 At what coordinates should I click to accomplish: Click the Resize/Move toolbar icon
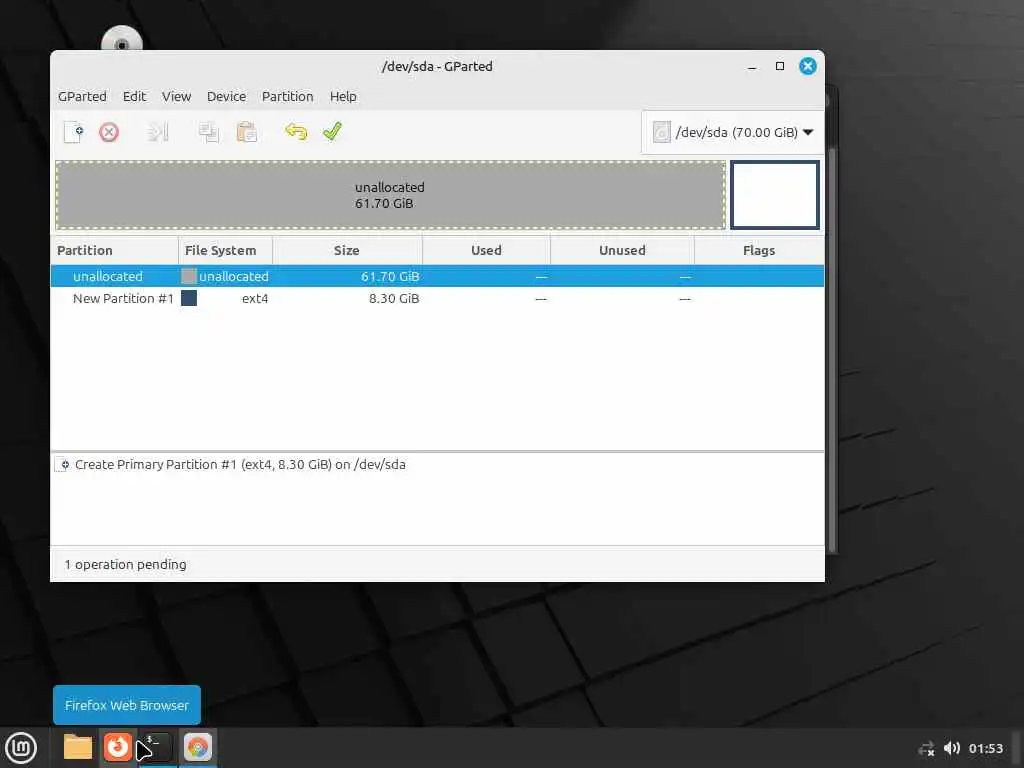pos(158,133)
